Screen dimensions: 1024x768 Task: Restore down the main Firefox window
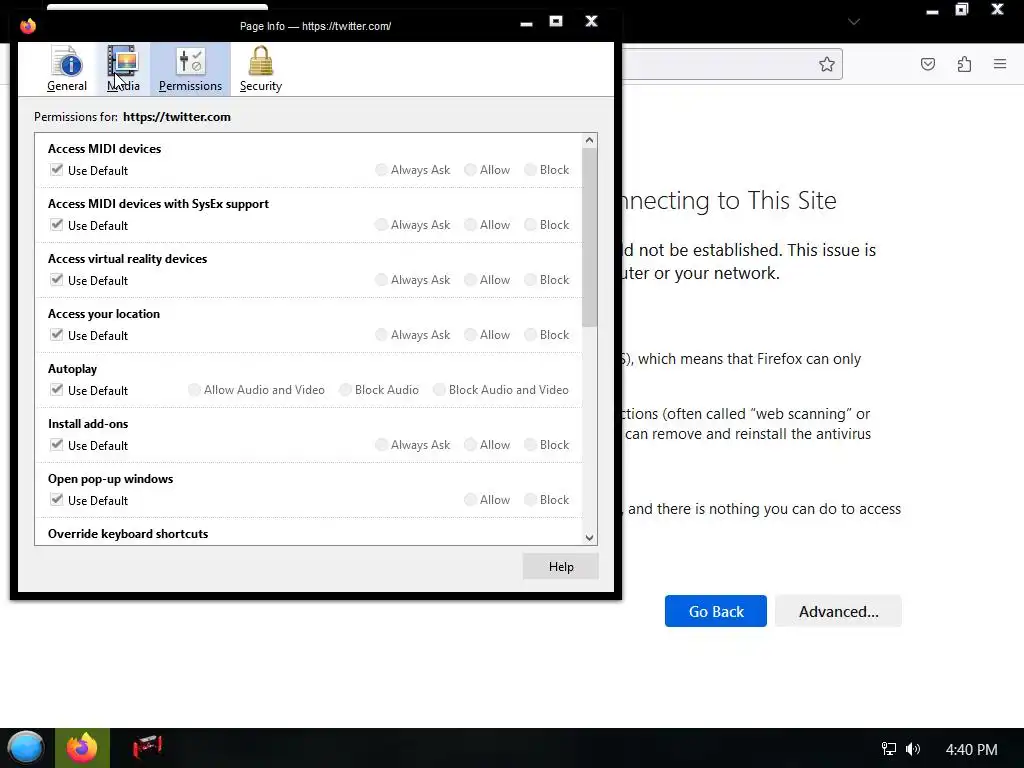(x=962, y=10)
